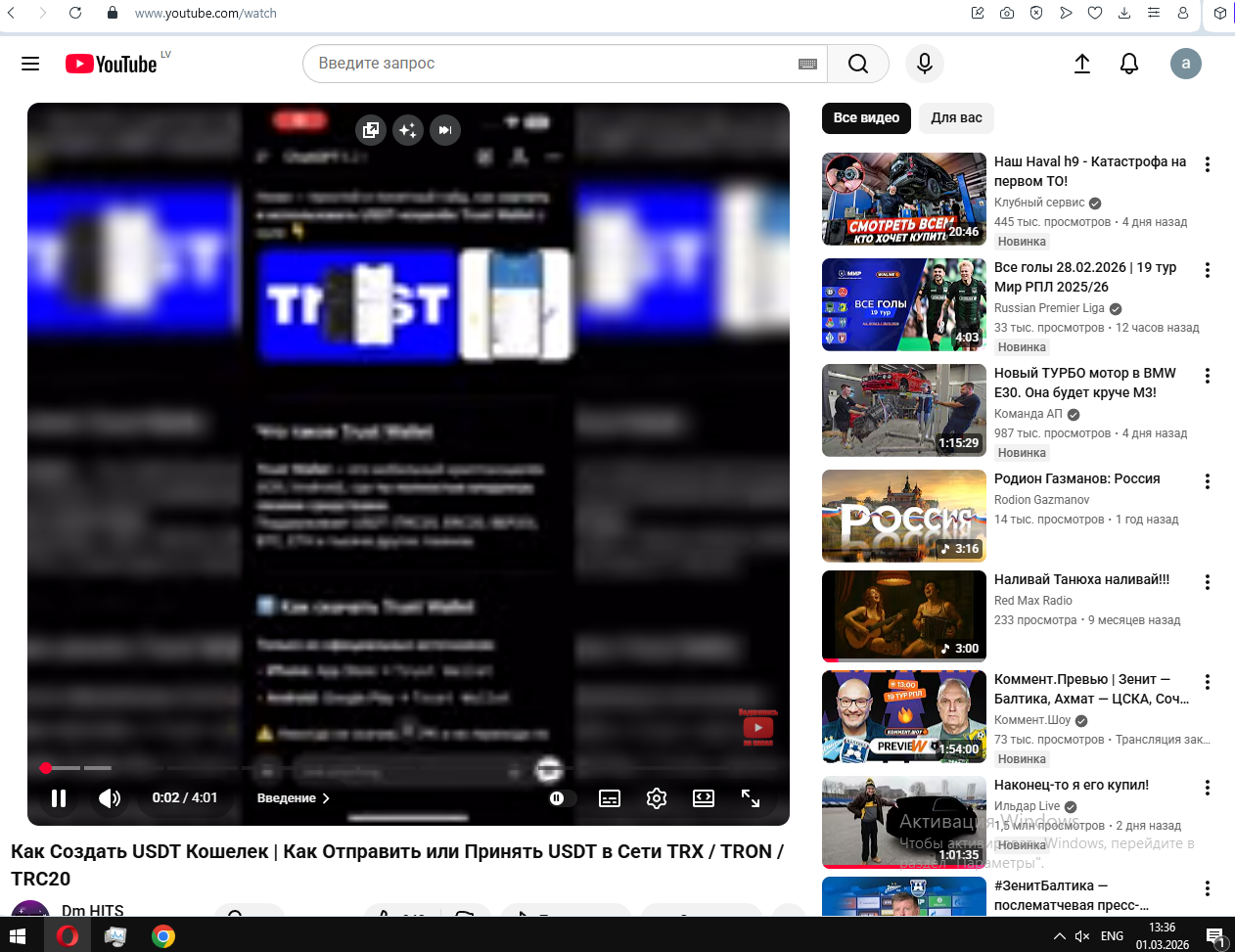
Task: Open the on-screen keyboard in search
Action: [807, 64]
